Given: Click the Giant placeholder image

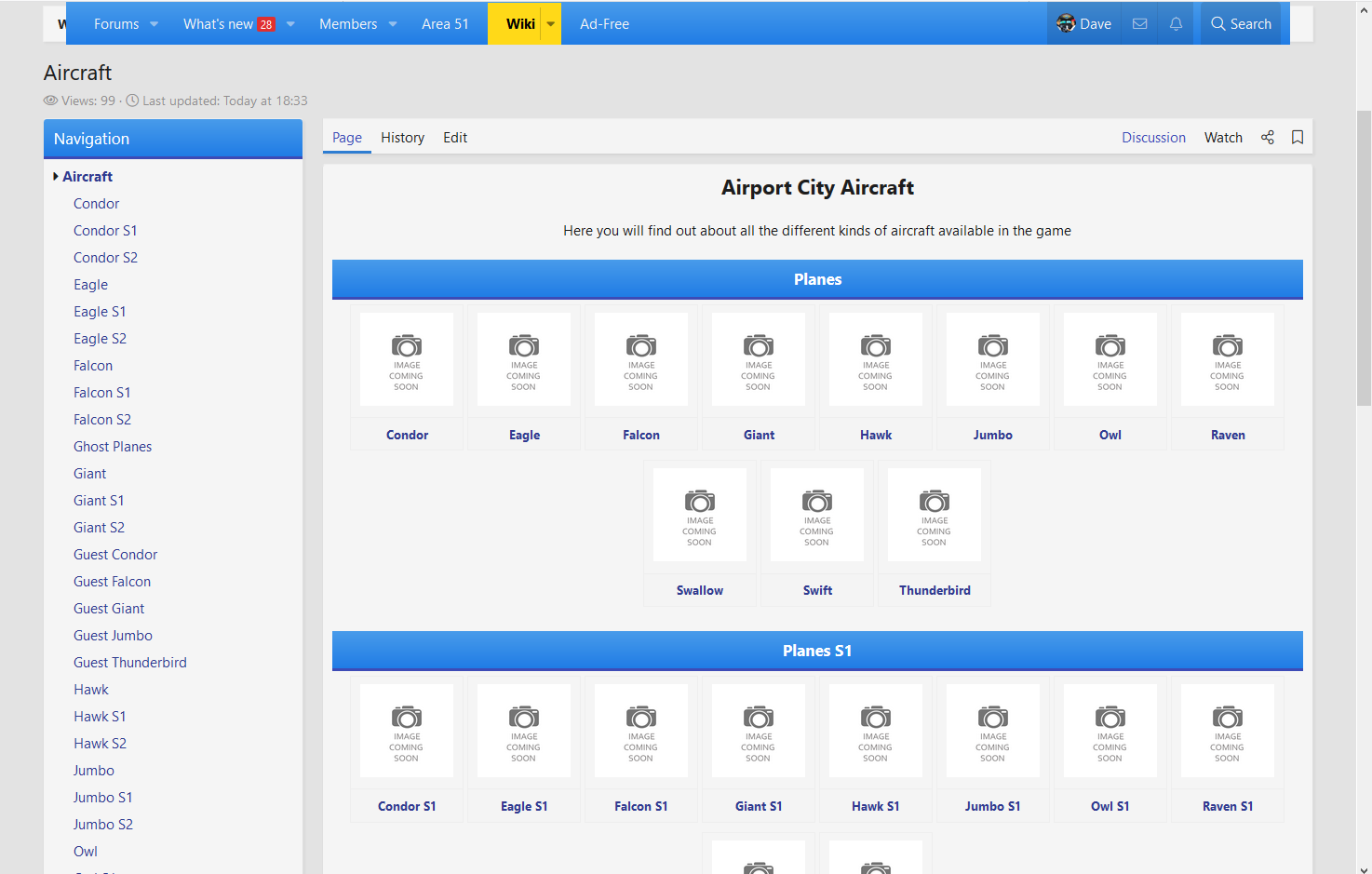Looking at the screenshot, I should click(759, 359).
